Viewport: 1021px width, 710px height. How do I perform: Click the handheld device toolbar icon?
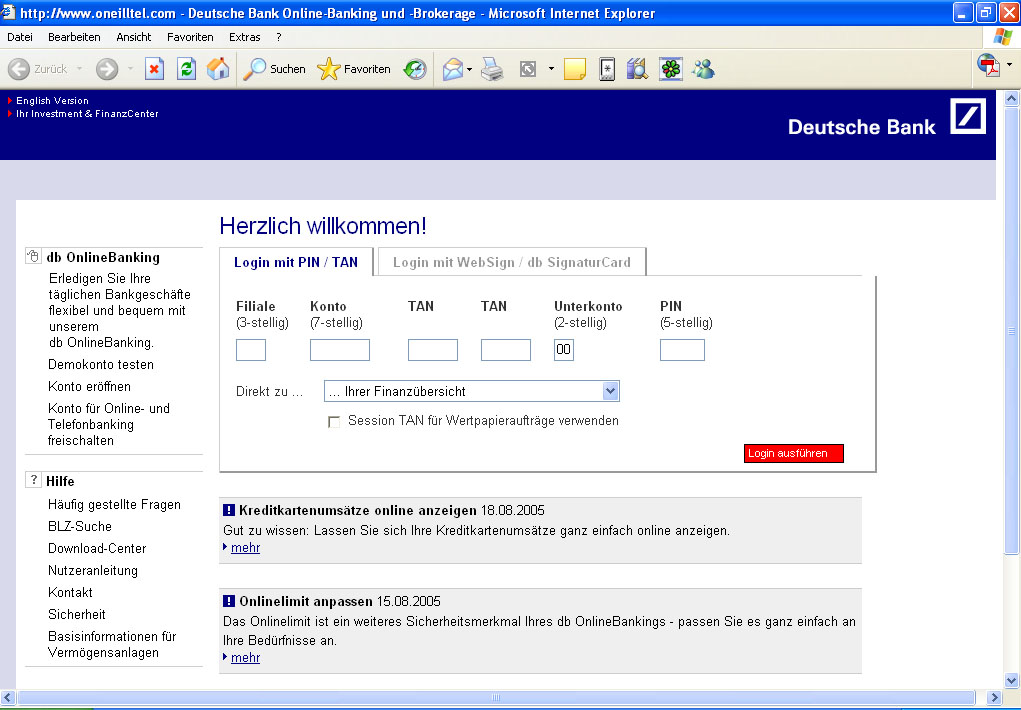(x=607, y=68)
